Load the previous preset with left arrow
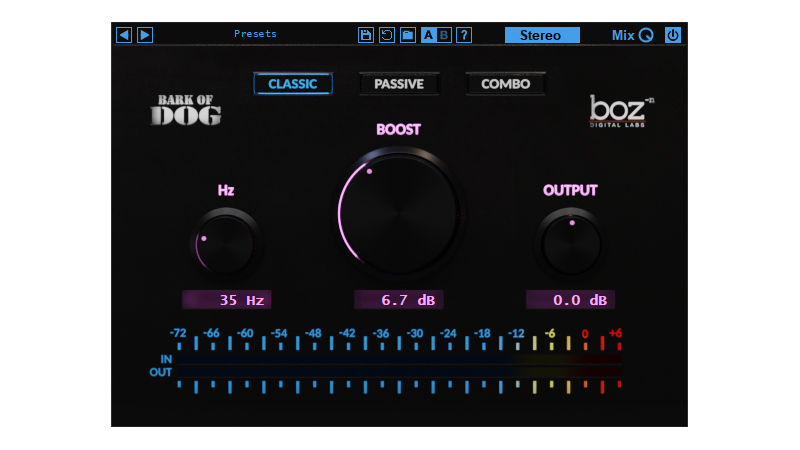The width and height of the screenshot is (800, 450). (124, 35)
